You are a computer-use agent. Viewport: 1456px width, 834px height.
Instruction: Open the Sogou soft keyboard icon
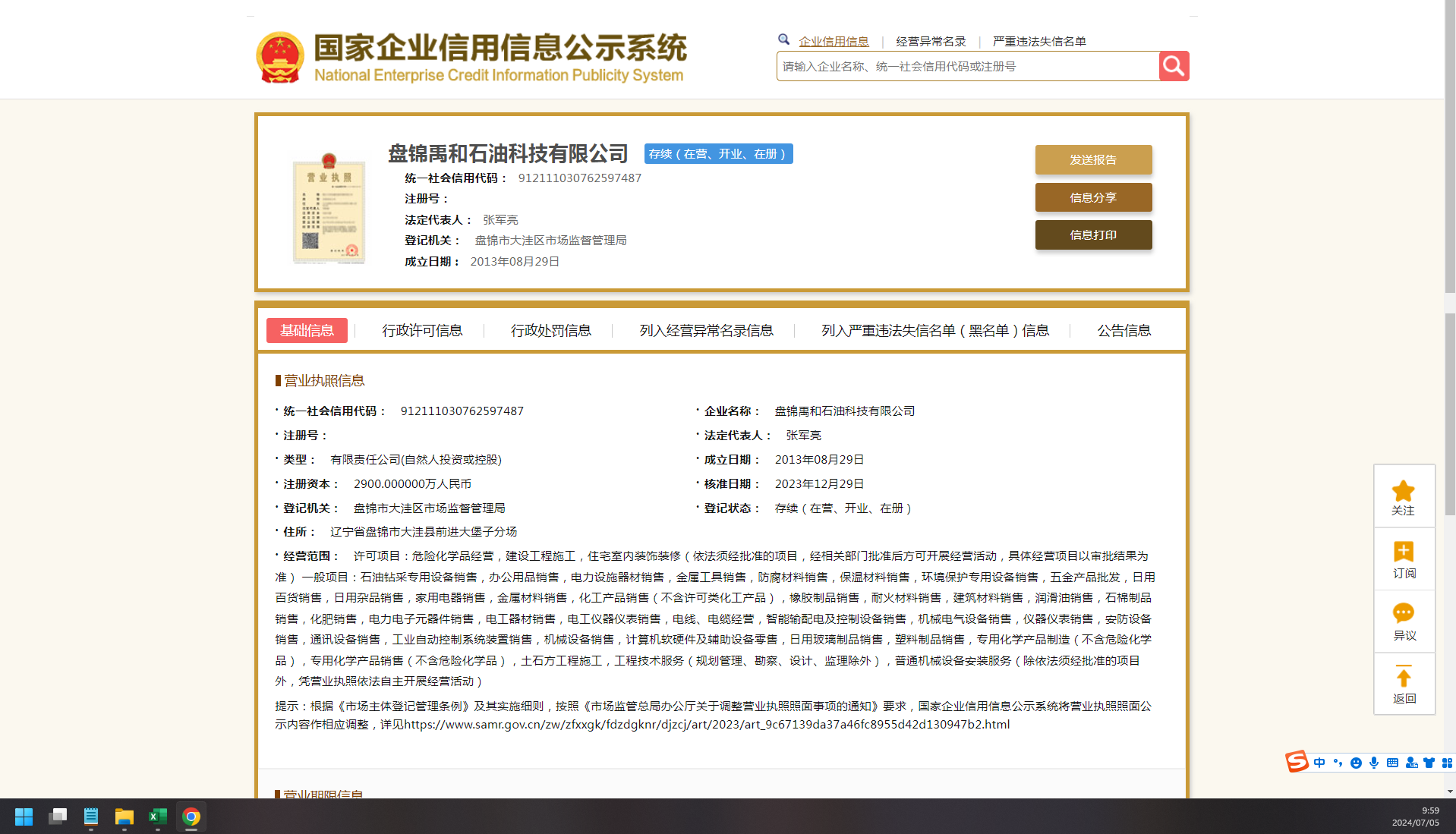pos(1392,763)
